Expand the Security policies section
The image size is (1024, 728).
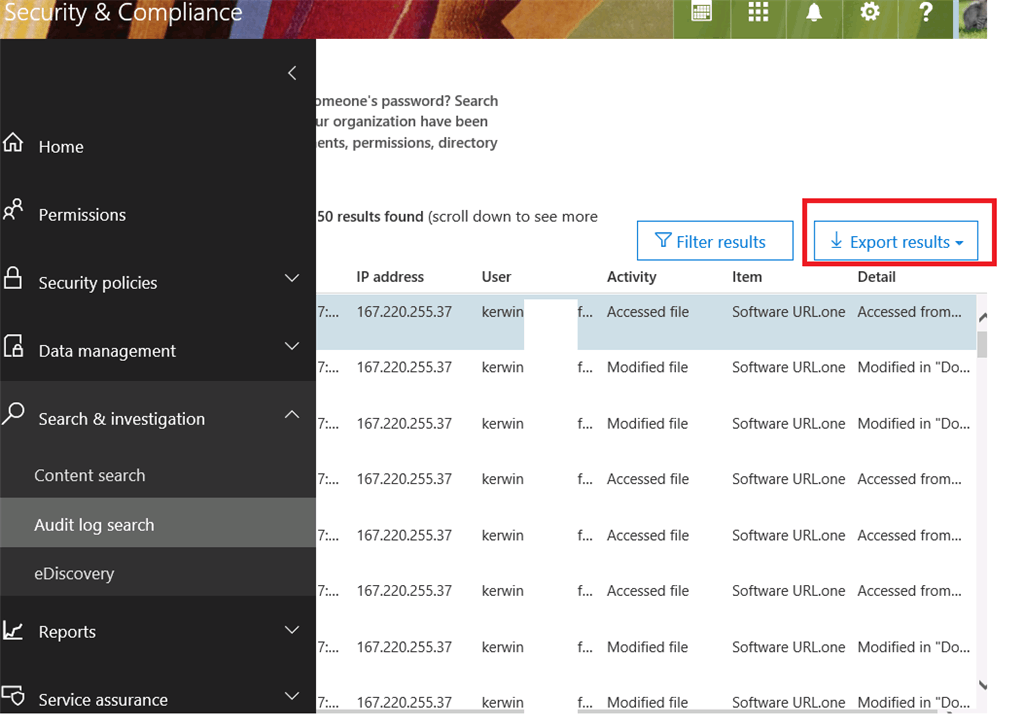[292, 278]
